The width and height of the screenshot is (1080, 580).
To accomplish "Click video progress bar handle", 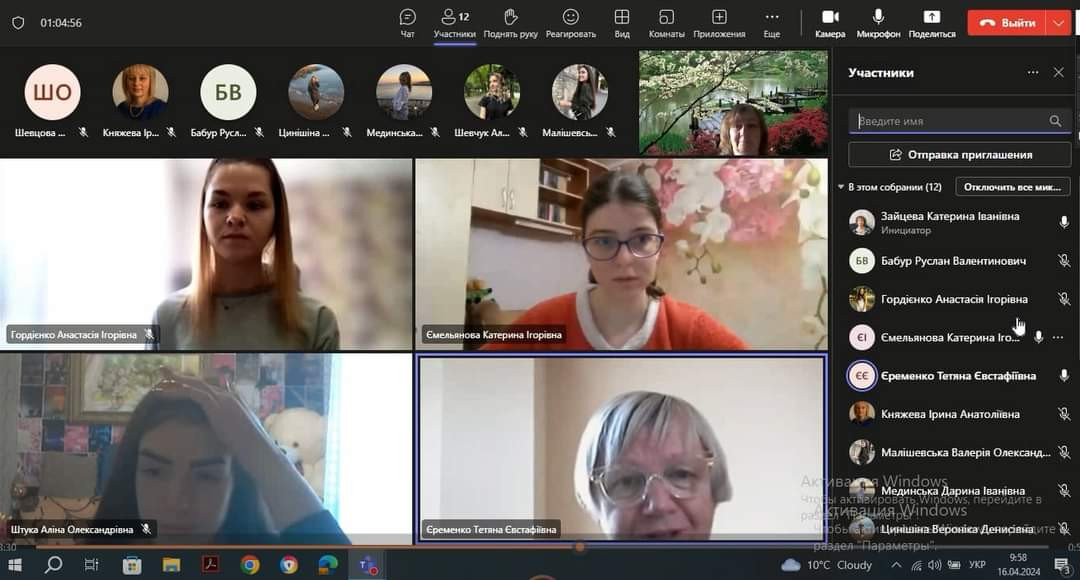I will click(x=580, y=547).
